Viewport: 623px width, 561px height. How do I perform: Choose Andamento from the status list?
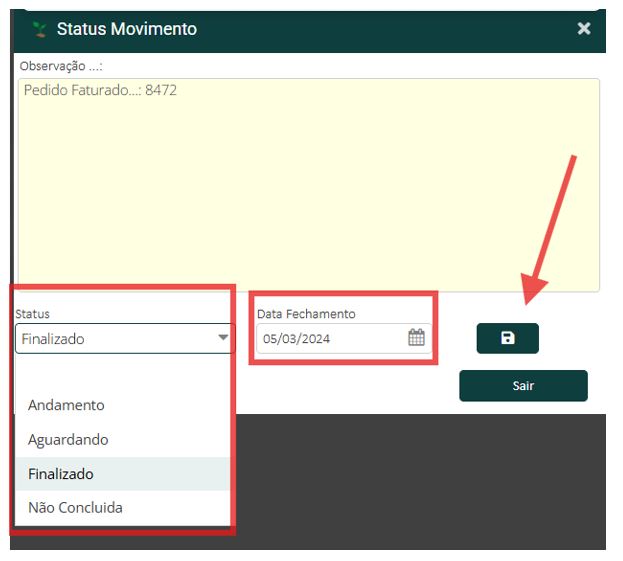[x=66, y=405]
